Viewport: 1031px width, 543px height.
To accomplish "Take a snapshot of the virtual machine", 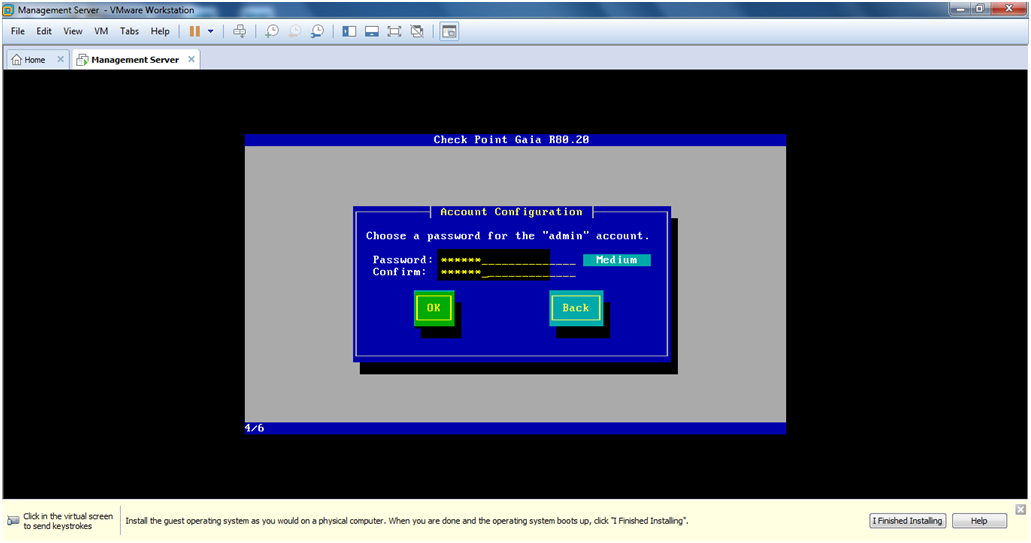I will 272,31.
